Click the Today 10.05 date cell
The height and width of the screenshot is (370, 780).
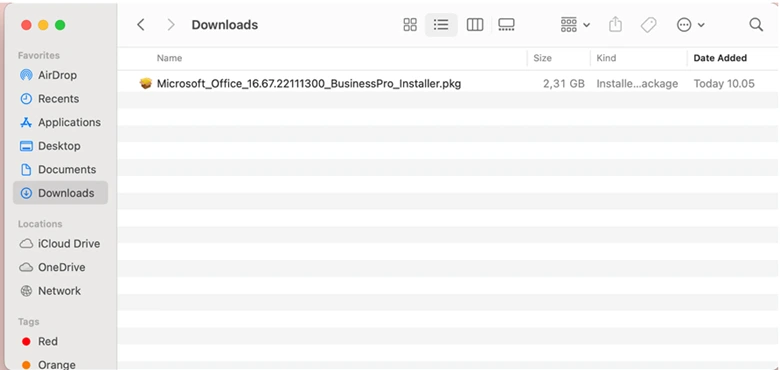pos(724,84)
